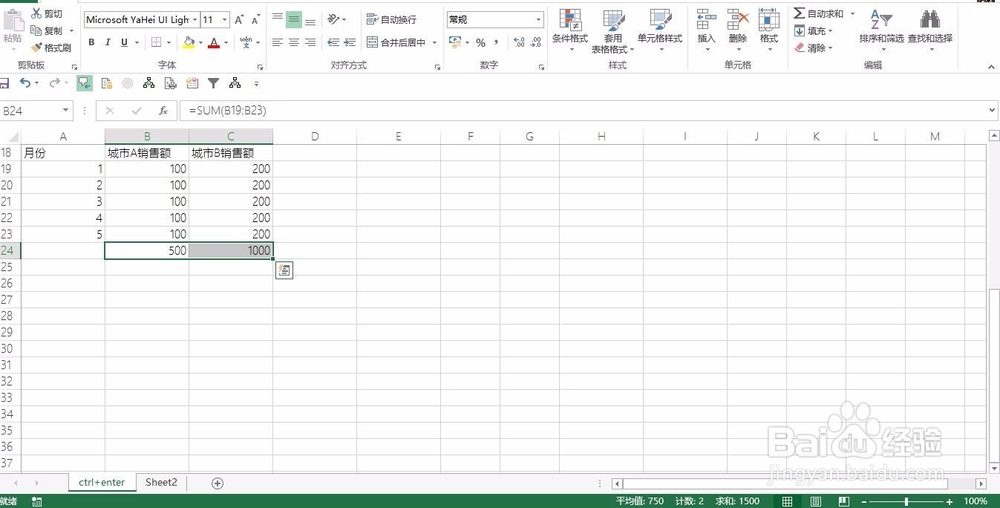Switch to Page Break Preview

point(844,501)
